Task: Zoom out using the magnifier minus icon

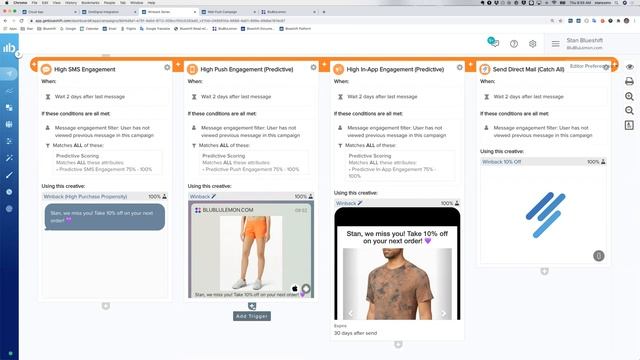Action: (629, 111)
